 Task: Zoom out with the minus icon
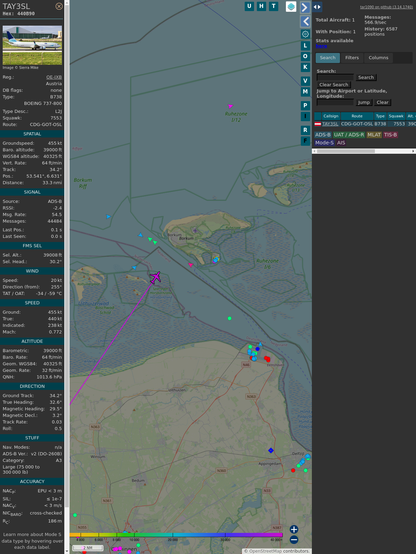click(x=294, y=540)
